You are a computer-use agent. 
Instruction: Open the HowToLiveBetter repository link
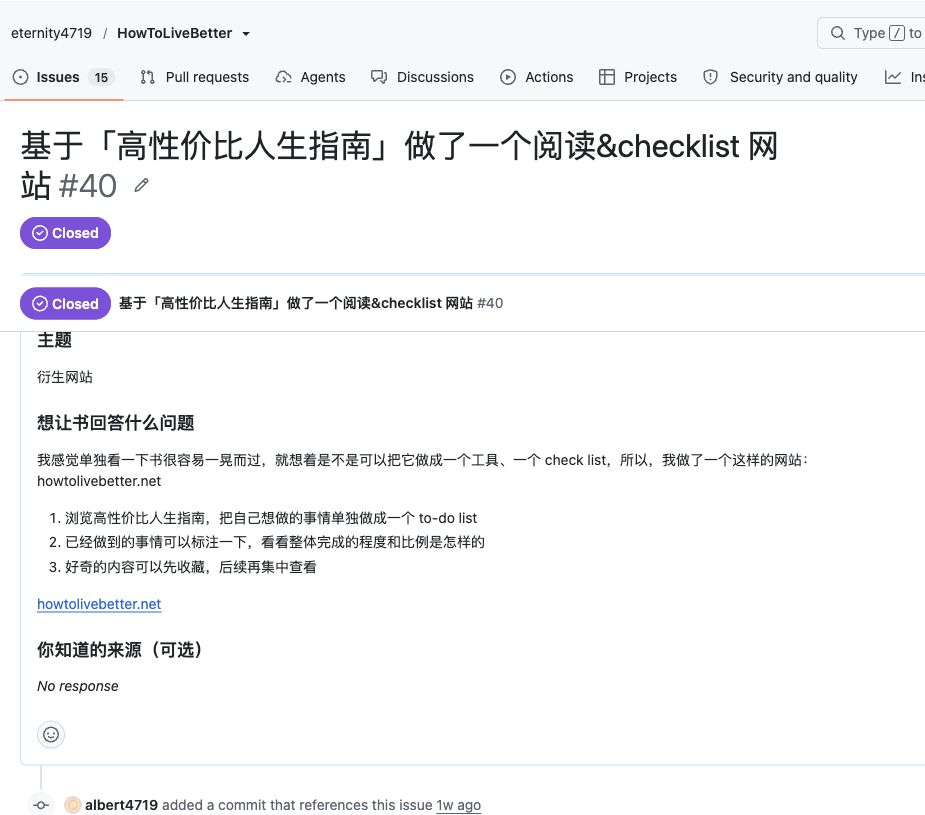pos(174,33)
